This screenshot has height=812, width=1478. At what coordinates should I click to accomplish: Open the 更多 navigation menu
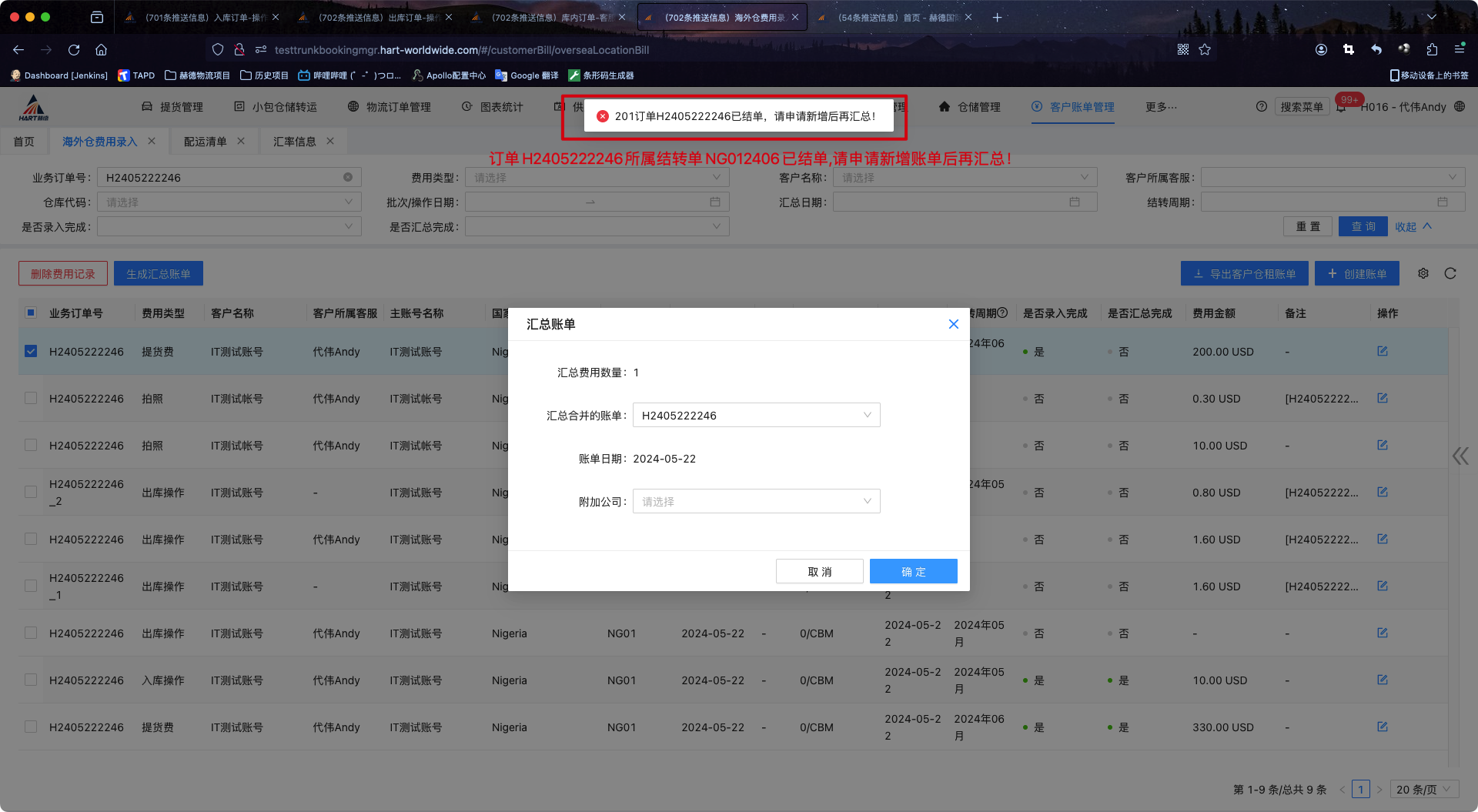click(x=1161, y=107)
